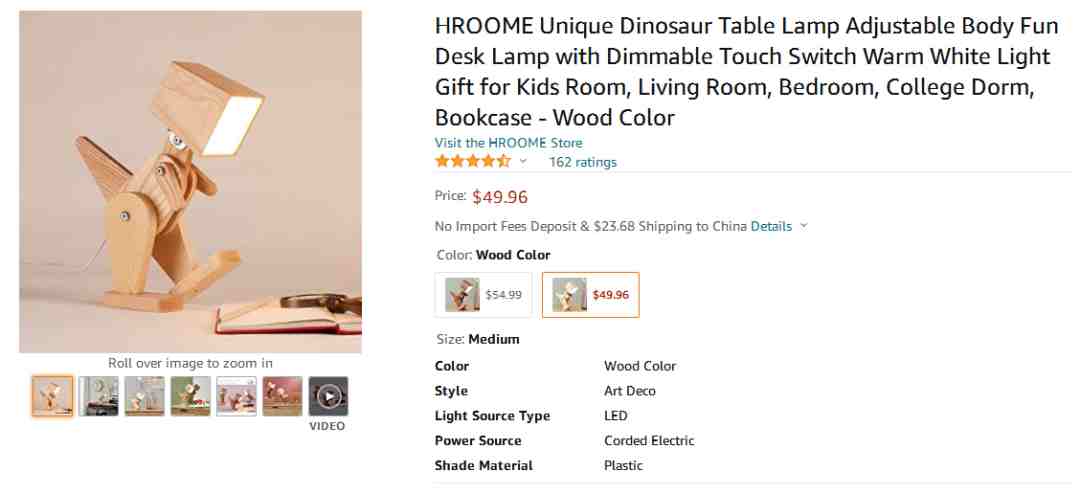
Task: Show the second product image thumbnail
Action: (x=98, y=396)
